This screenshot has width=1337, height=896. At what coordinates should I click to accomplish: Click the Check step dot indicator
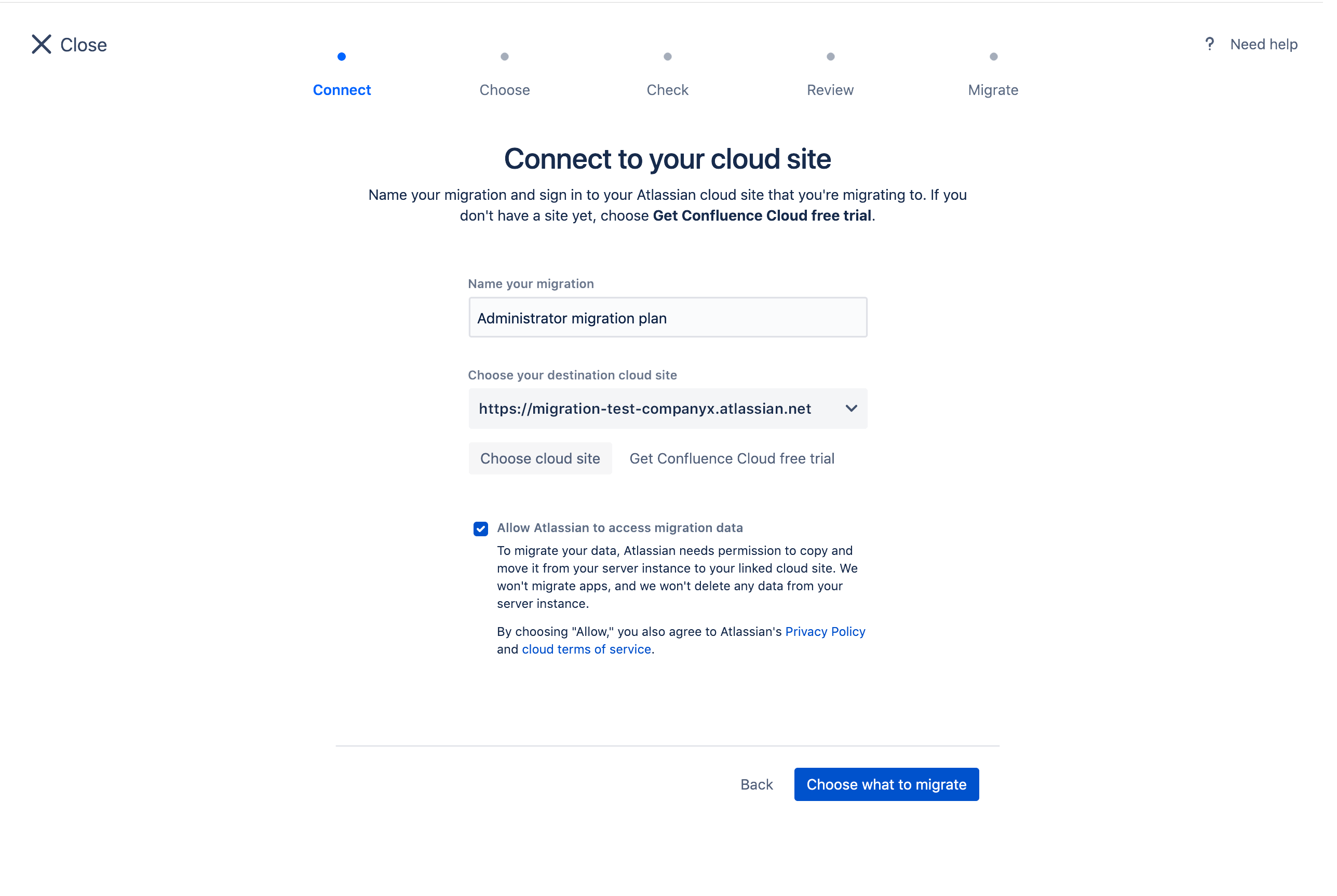(x=667, y=57)
